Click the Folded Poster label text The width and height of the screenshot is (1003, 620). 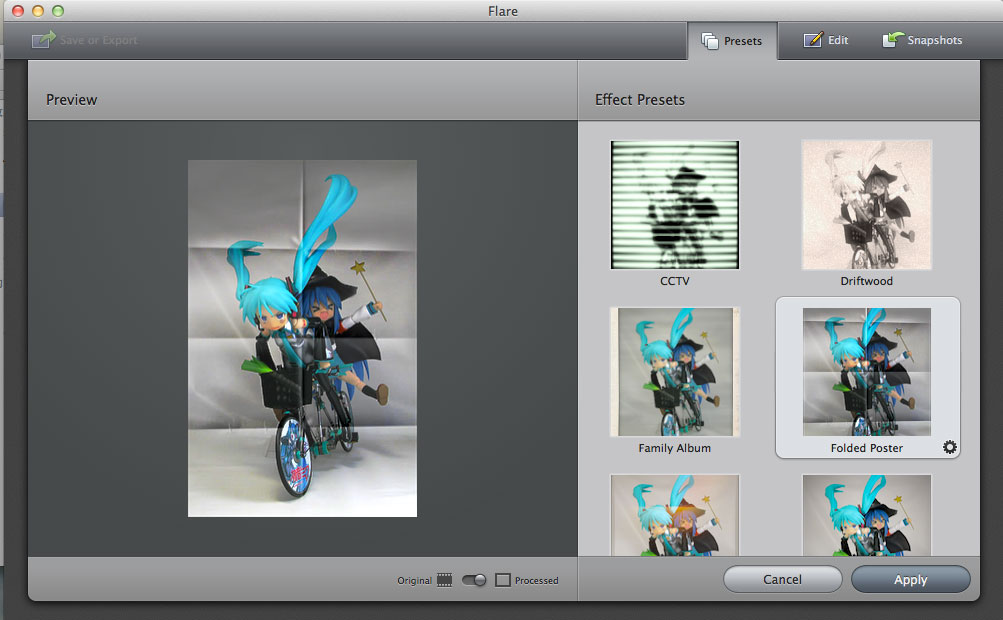pyautogui.click(x=867, y=448)
